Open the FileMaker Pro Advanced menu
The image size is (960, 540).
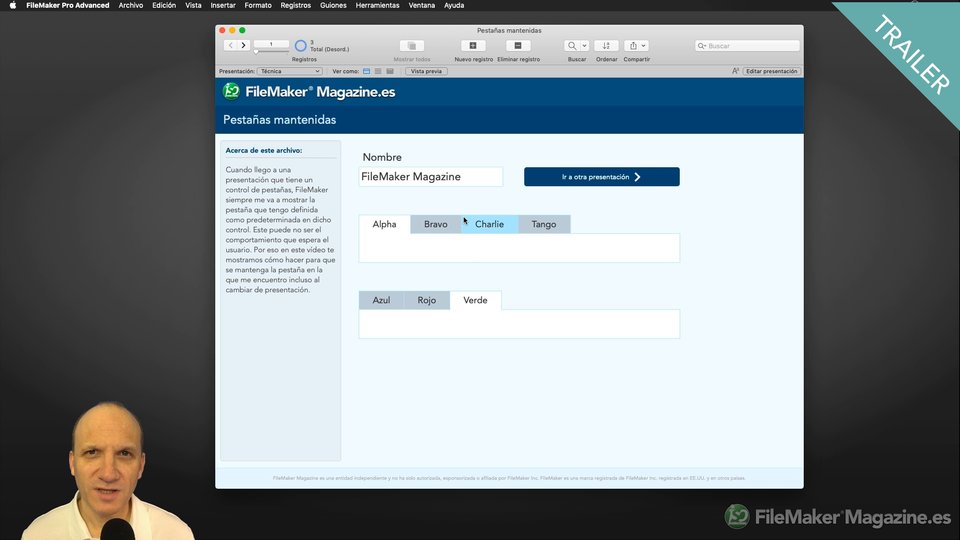click(67, 6)
